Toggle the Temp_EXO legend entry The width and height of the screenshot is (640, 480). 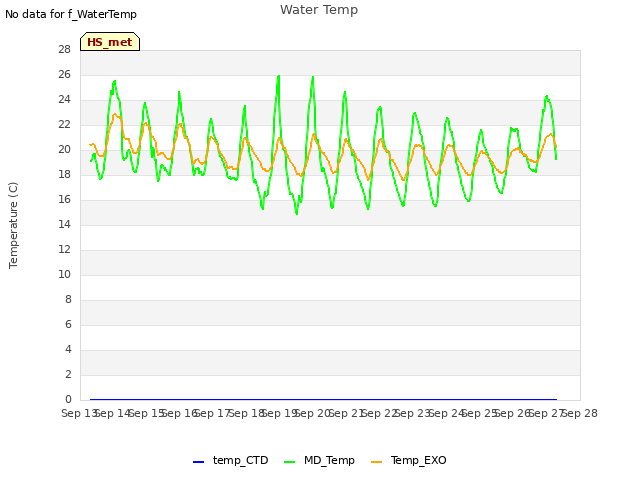pos(409,460)
